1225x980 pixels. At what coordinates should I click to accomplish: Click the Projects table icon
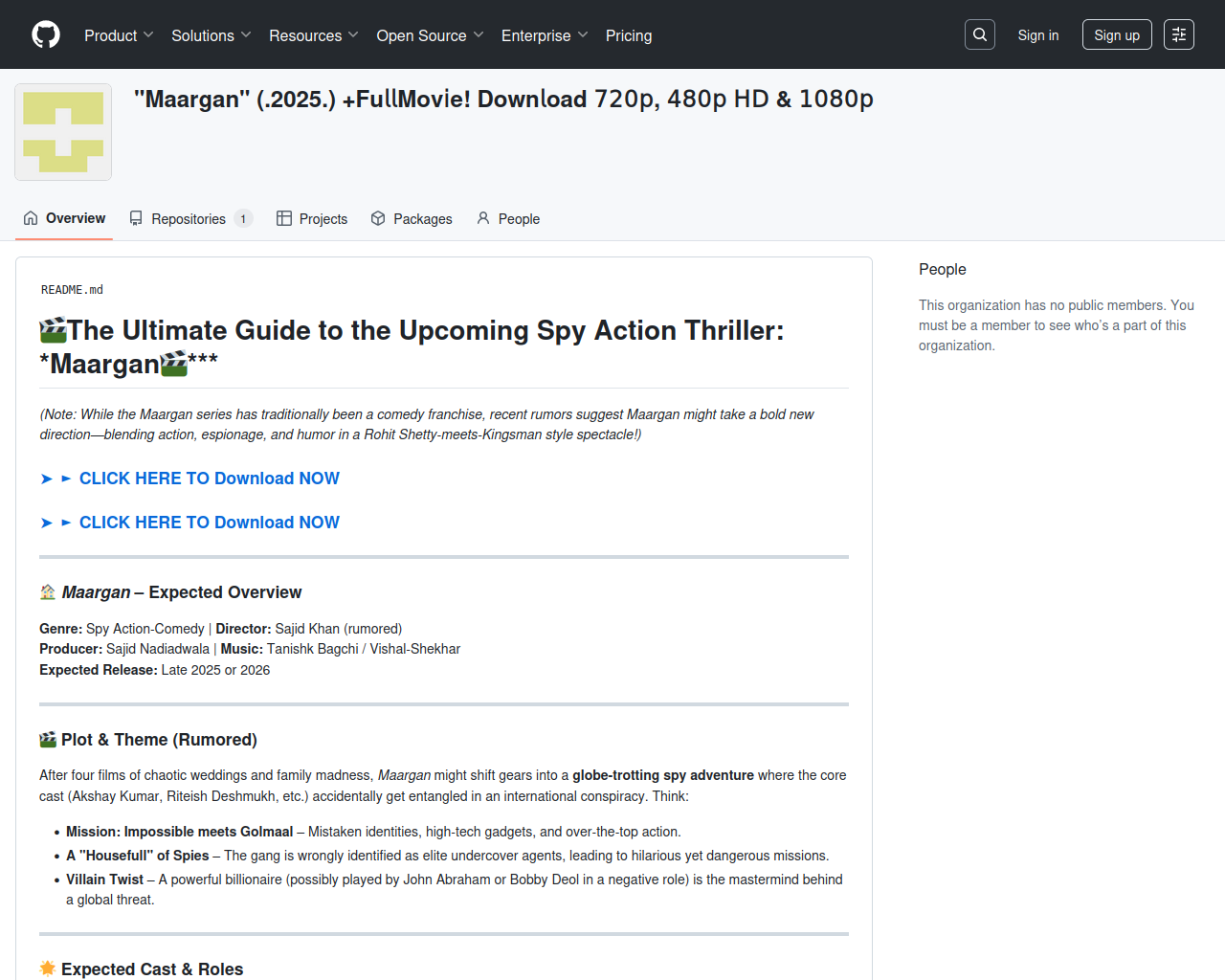pyautogui.click(x=284, y=218)
